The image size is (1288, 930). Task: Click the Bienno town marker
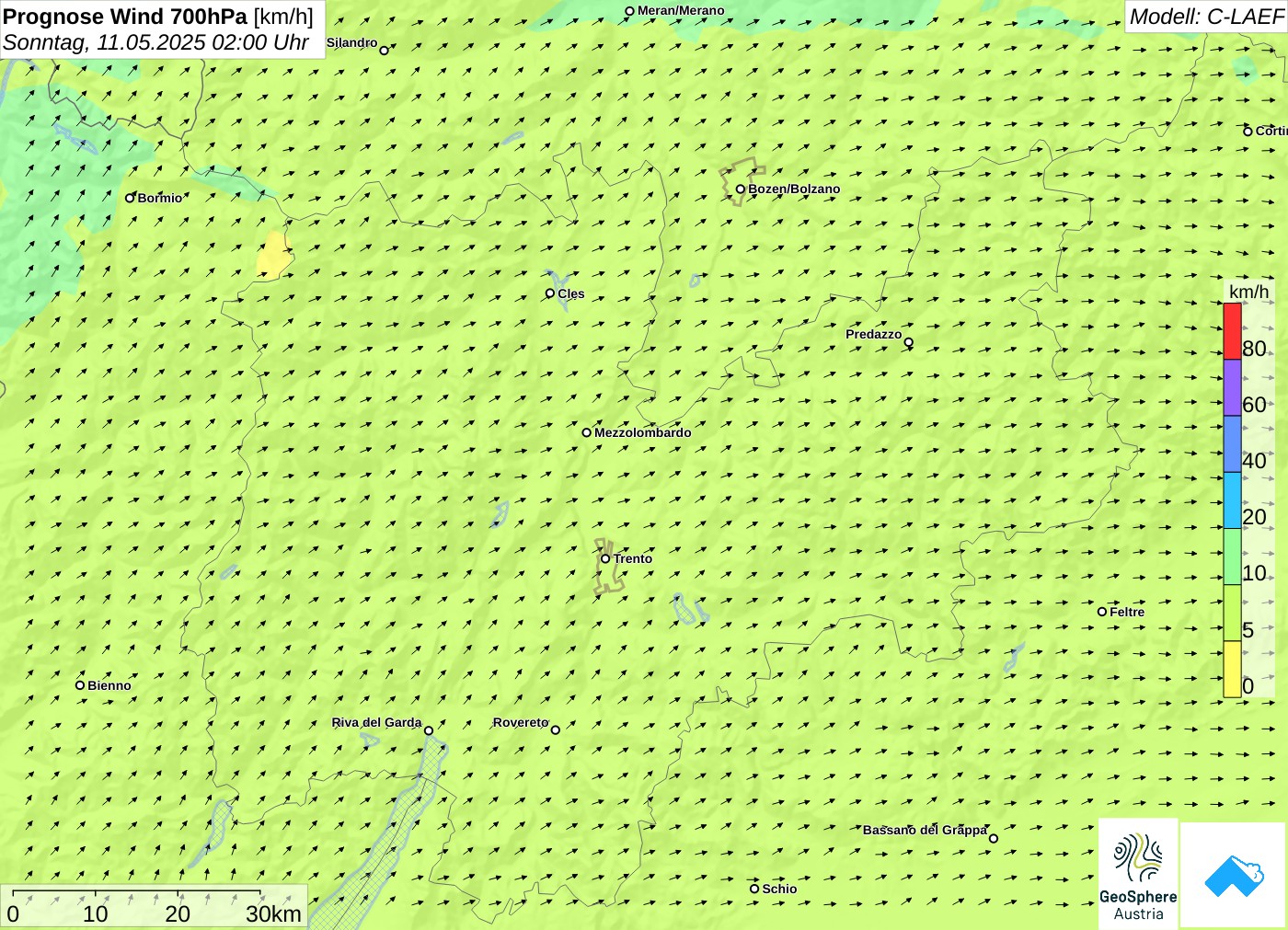[80, 685]
